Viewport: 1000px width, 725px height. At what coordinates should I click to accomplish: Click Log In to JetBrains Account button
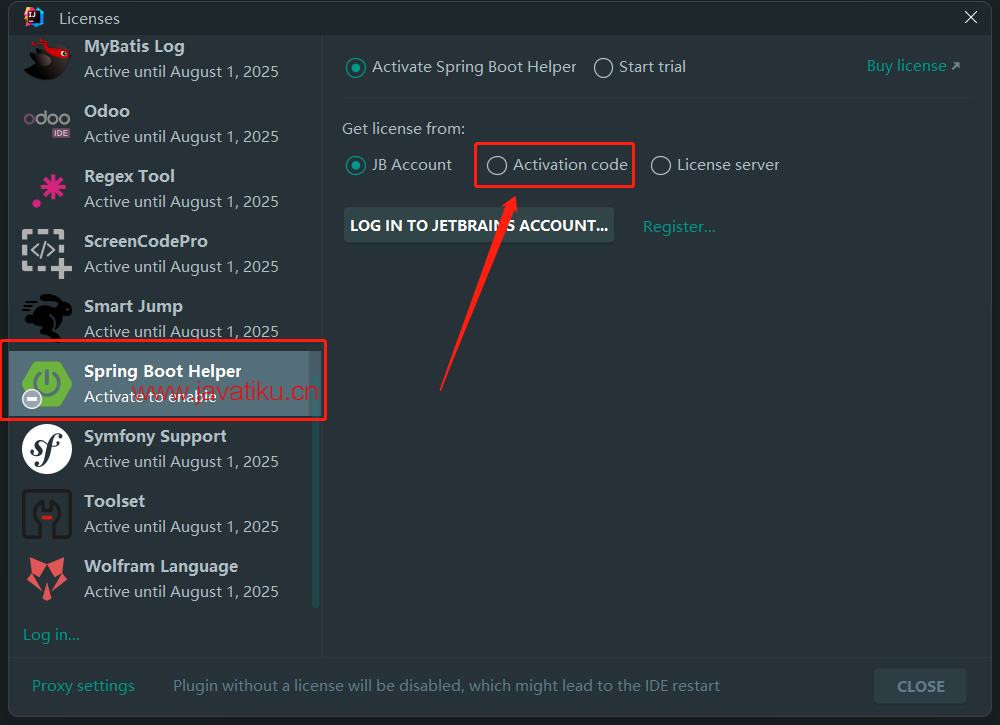coord(479,225)
